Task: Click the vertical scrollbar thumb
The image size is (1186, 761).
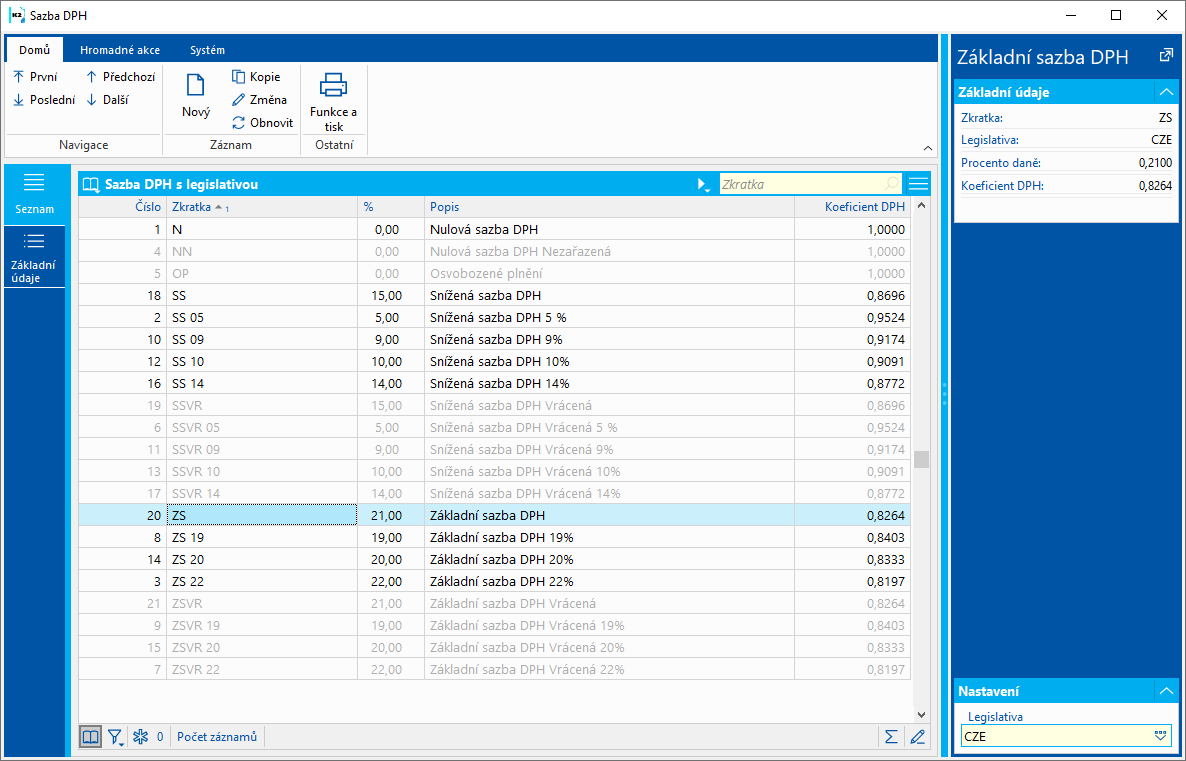Action: 921,459
